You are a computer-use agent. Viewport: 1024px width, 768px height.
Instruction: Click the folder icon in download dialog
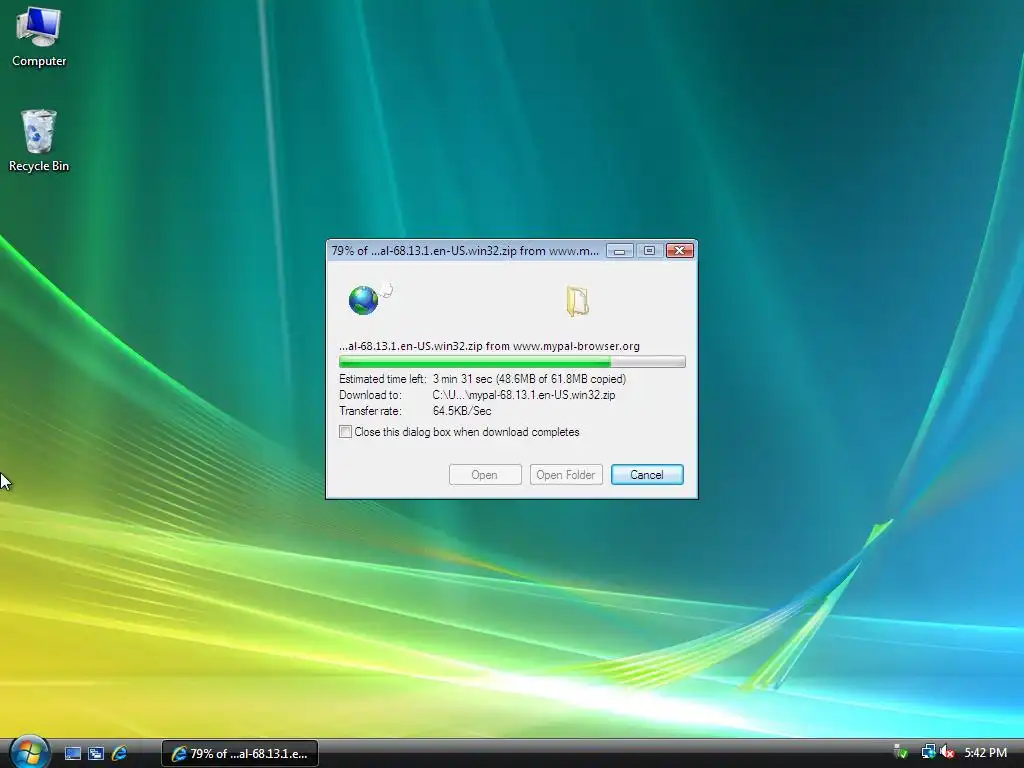[x=577, y=301]
